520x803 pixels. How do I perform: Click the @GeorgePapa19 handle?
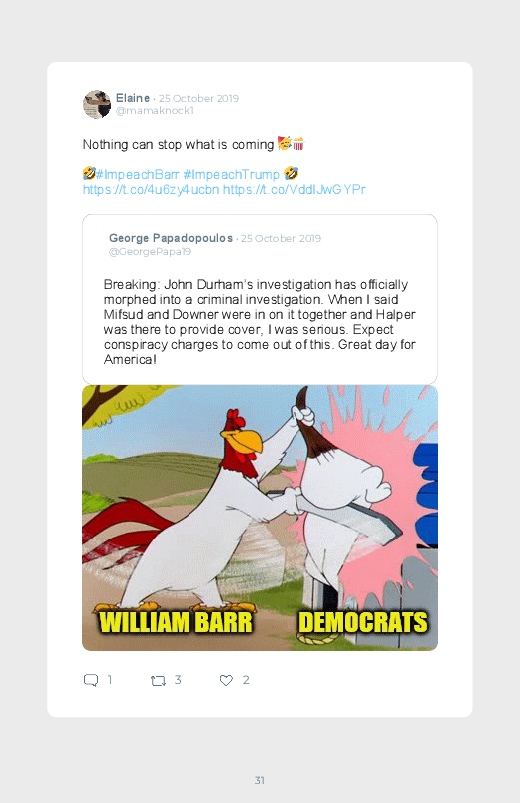(150, 251)
